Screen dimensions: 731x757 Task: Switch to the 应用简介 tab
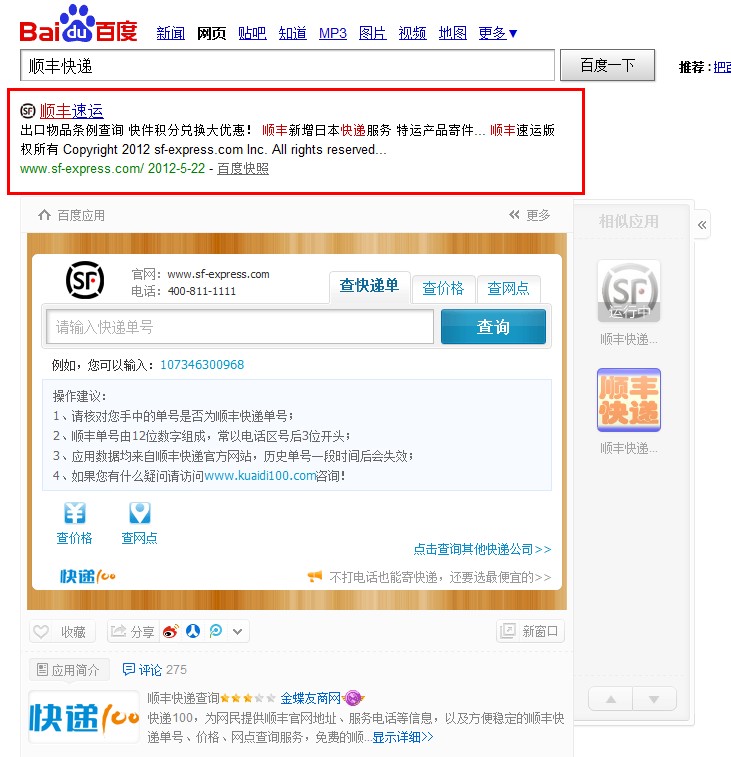click(x=69, y=670)
